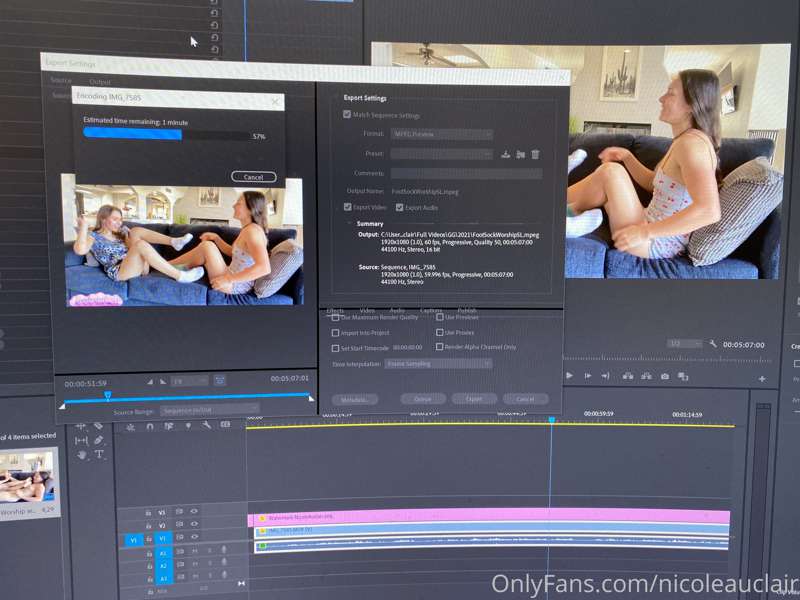The width and height of the screenshot is (800, 600).
Task: Toggle Linked Selection in timeline
Action: [x=169, y=426]
